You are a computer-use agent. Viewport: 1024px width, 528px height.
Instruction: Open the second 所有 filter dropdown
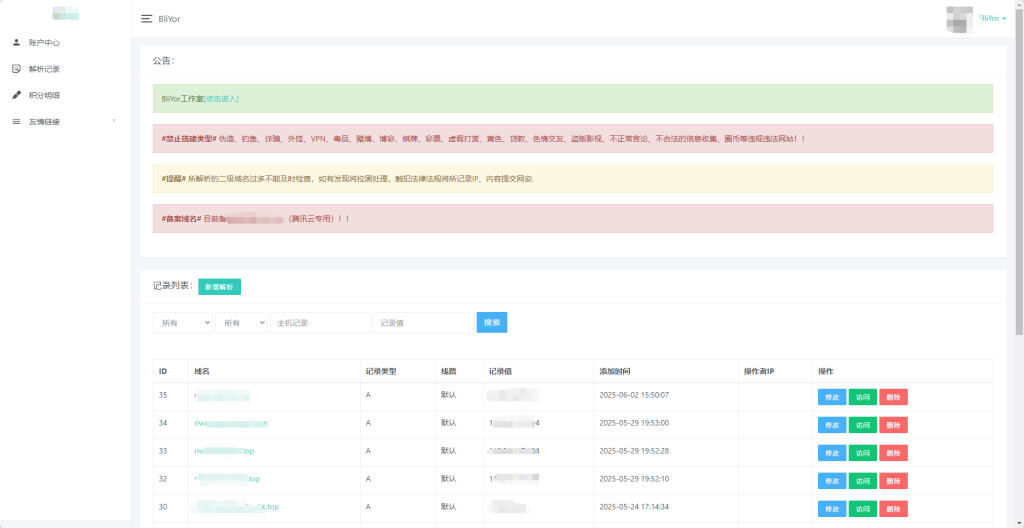(x=241, y=322)
